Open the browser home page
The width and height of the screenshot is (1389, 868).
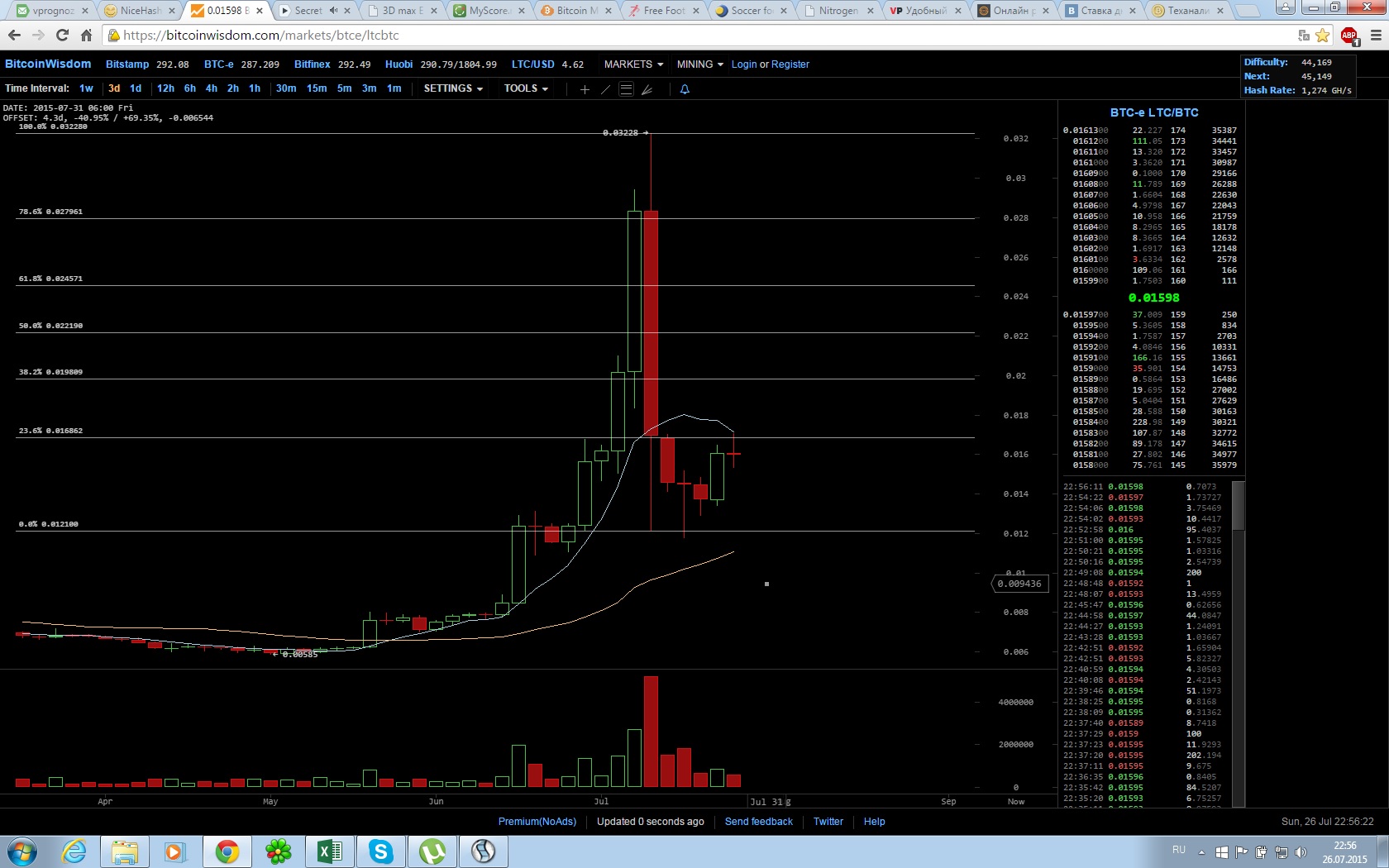click(x=86, y=36)
